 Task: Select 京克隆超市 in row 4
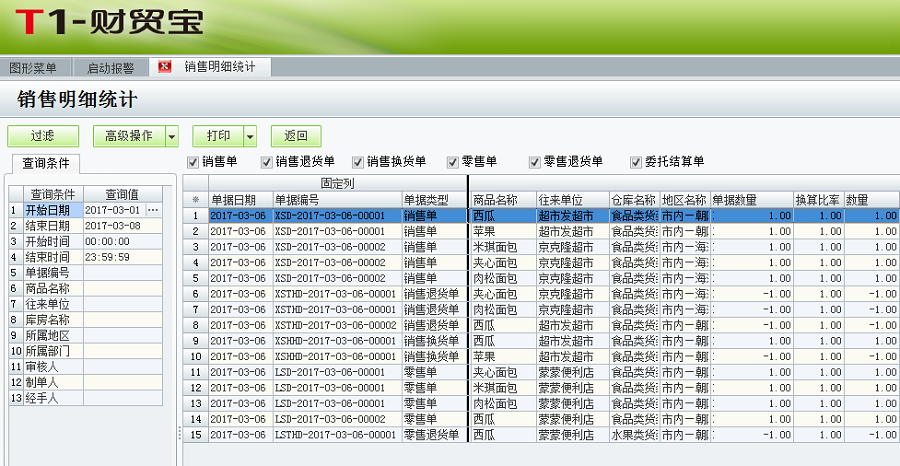coord(573,263)
